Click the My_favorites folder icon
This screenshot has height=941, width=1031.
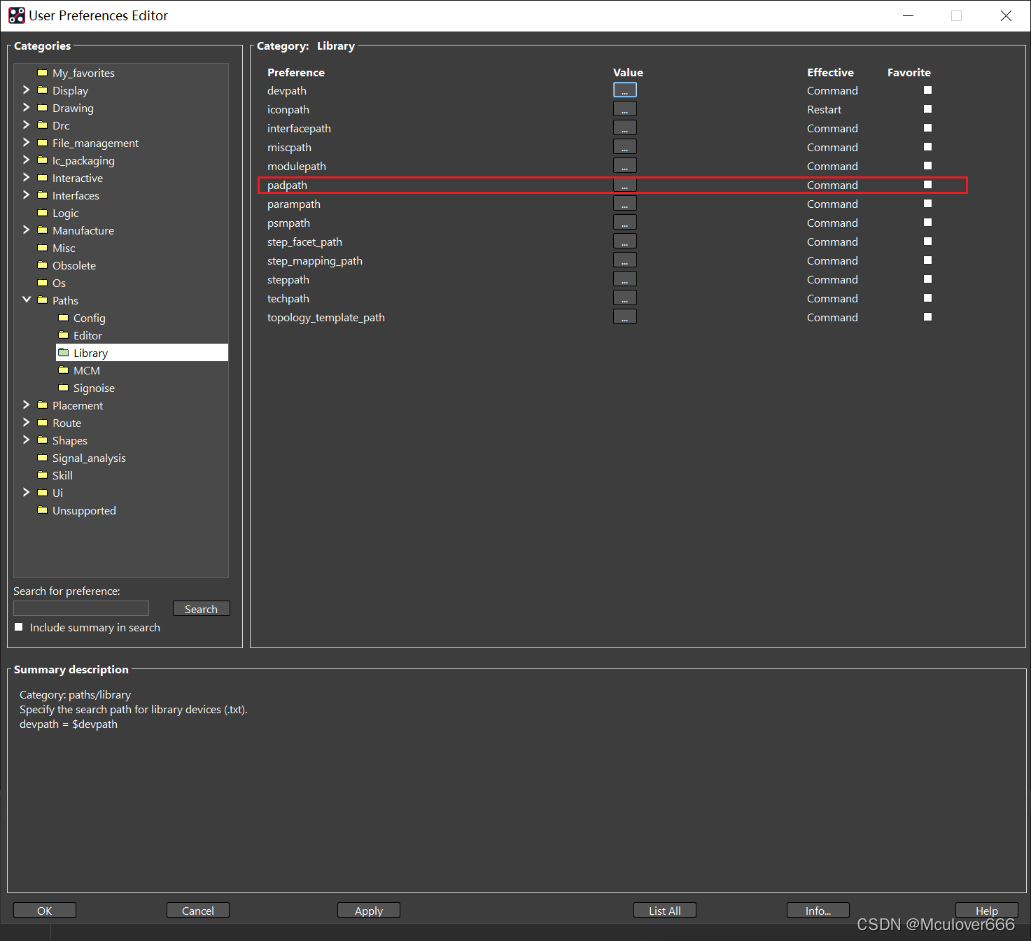(42, 73)
